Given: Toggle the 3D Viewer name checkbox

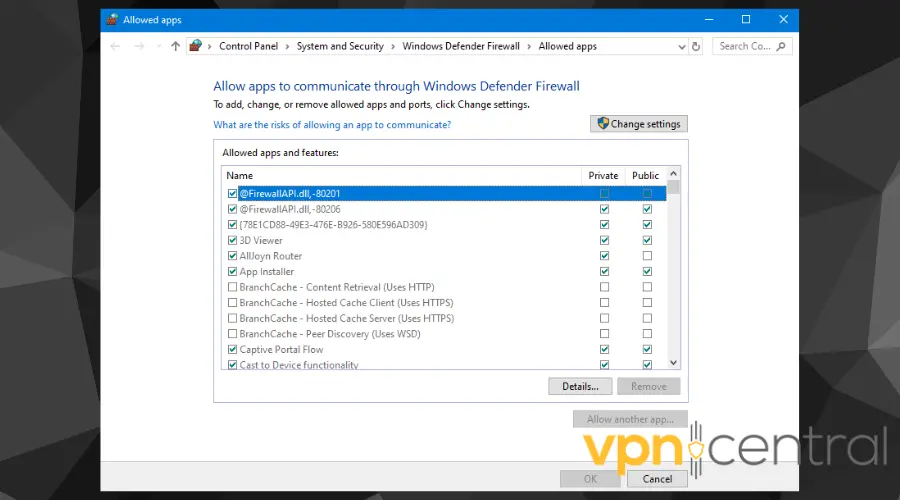Looking at the screenshot, I should point(232,240).
